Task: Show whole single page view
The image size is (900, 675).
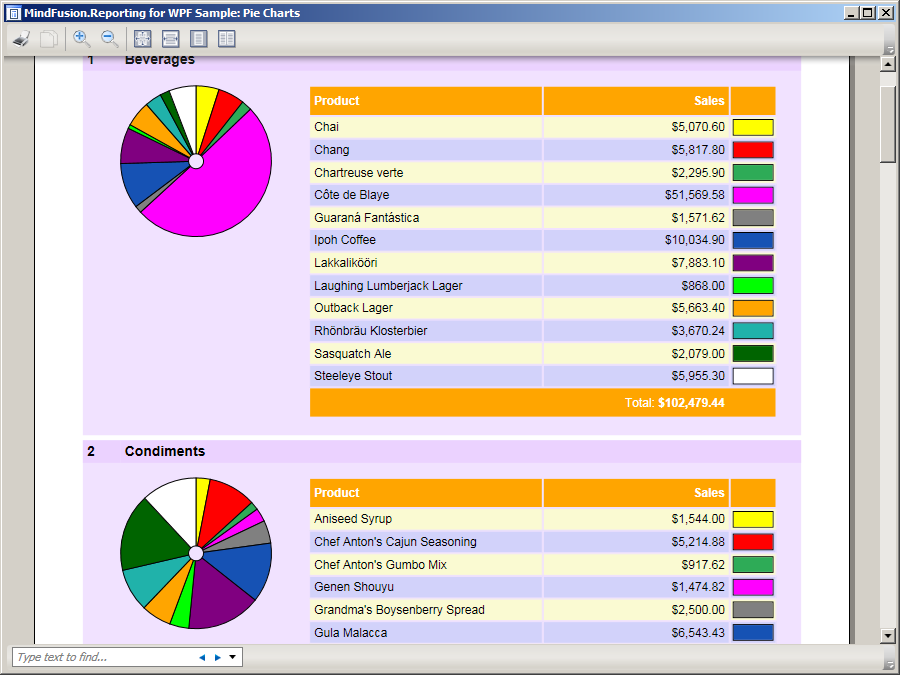Action: [x=199, y=39]
